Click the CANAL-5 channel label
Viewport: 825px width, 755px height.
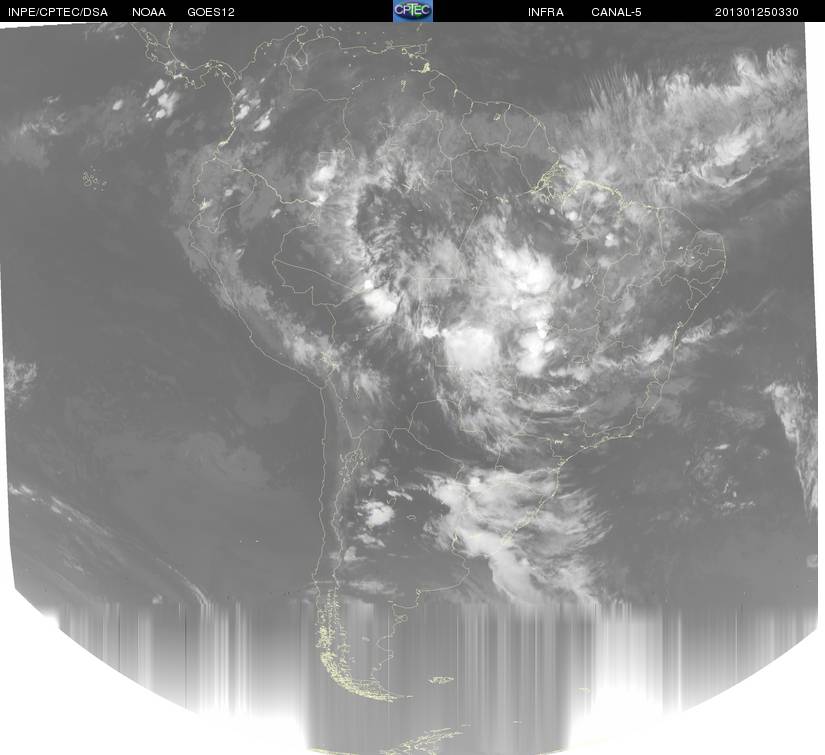click(x=616, y=12)
